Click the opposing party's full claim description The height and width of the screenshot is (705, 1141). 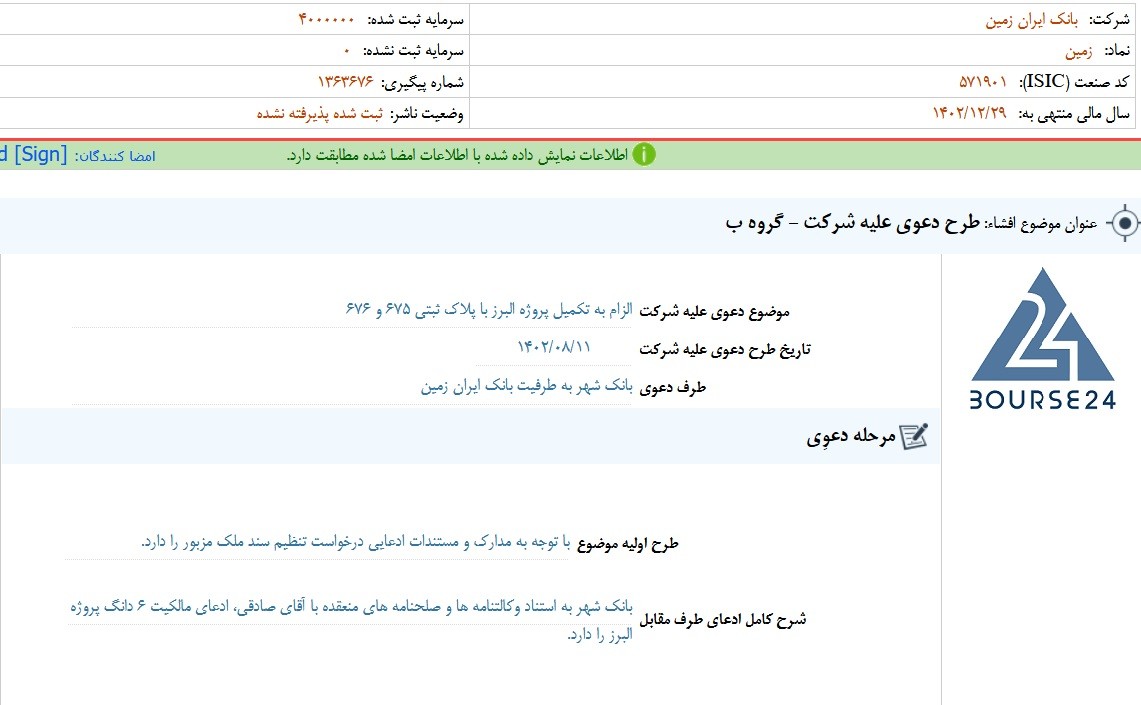[x=351, y=620]
